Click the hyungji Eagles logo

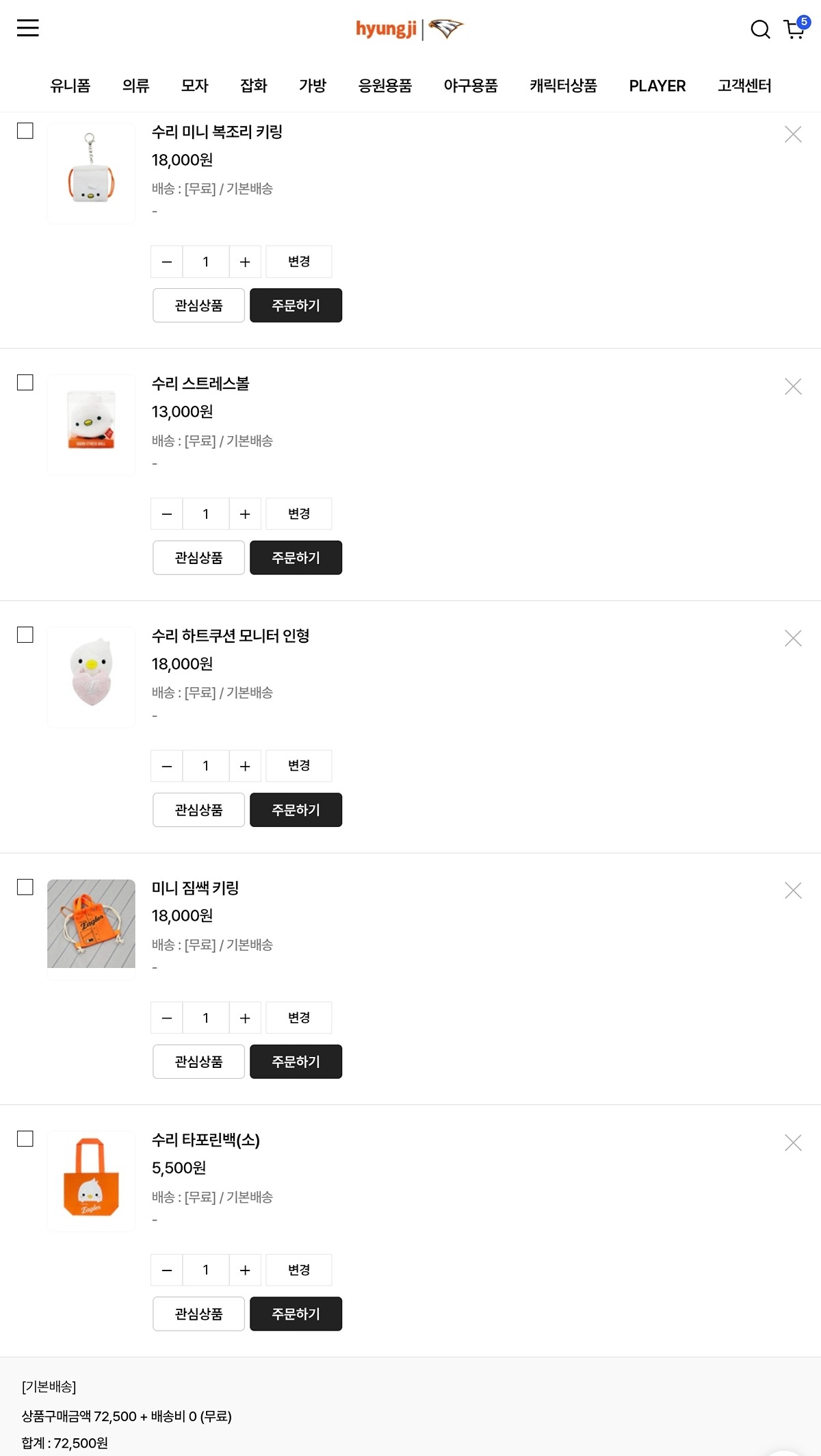point(409,29)
